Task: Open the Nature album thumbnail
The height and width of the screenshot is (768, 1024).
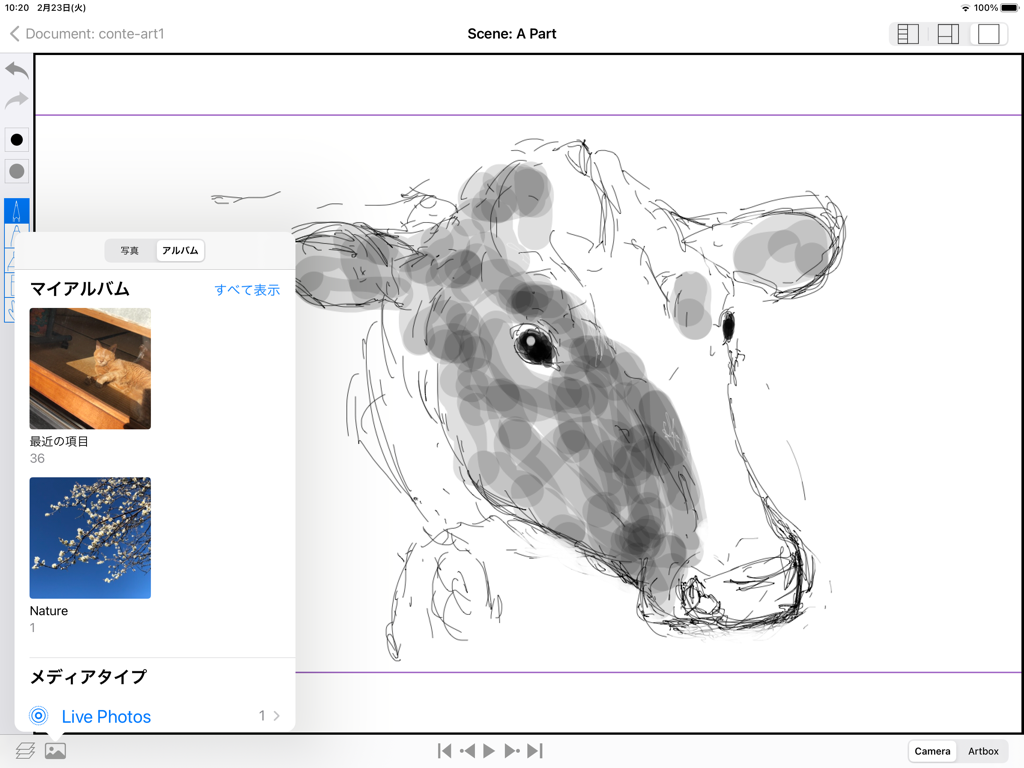Action: [x=90, y=537]
